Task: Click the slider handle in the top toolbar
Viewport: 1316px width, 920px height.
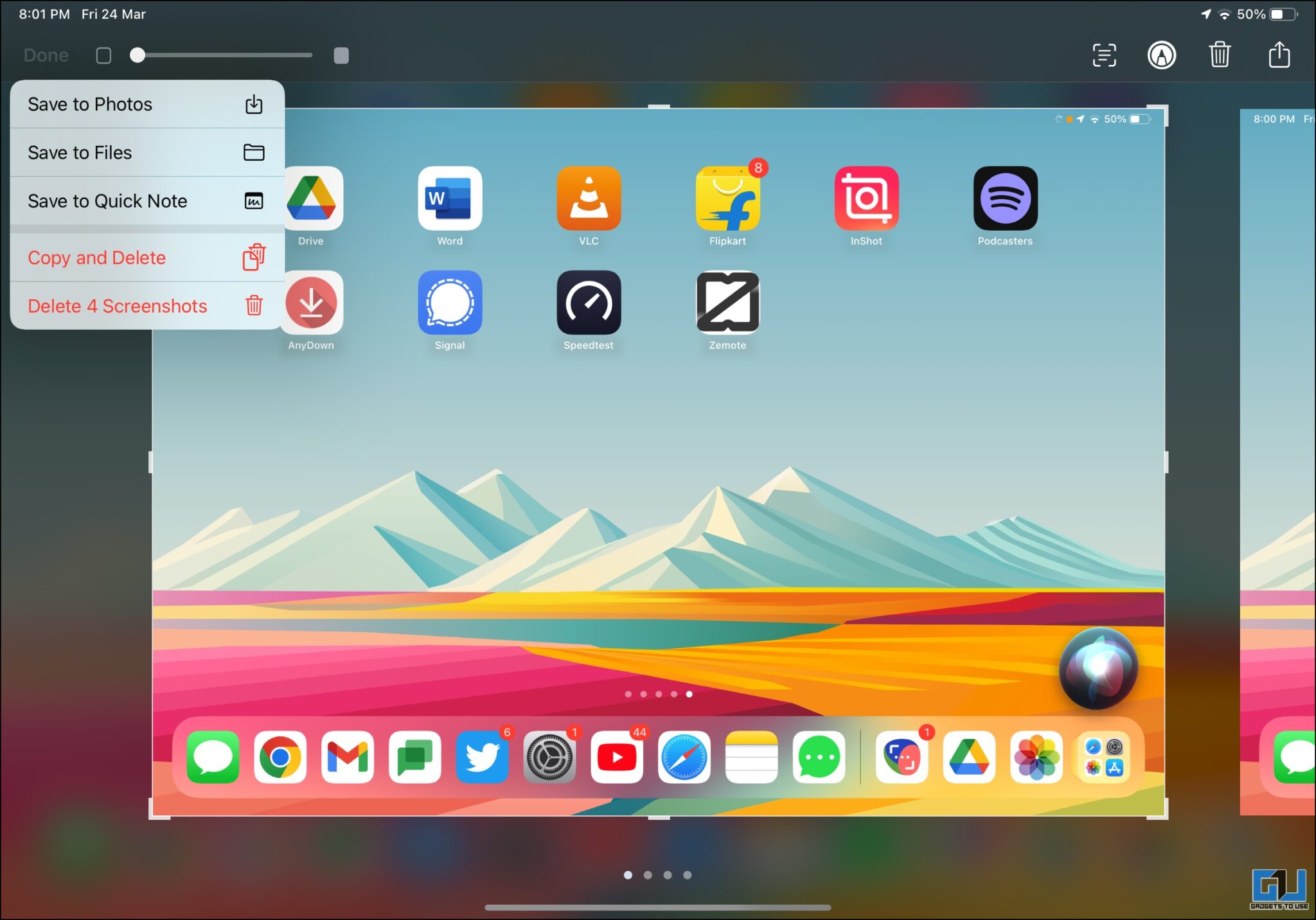Action: (x=137, y=56)
